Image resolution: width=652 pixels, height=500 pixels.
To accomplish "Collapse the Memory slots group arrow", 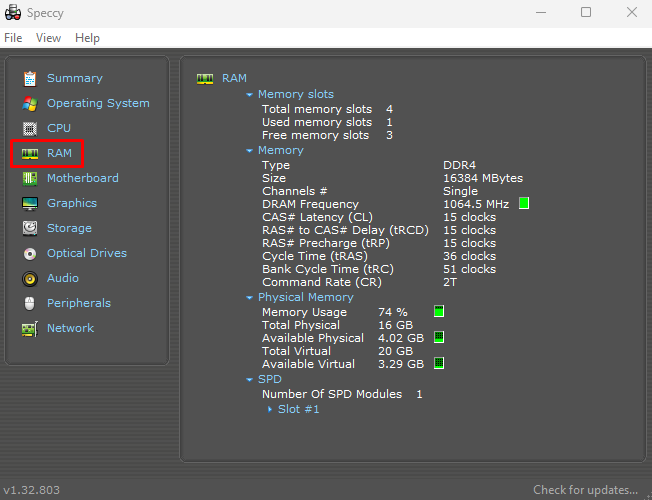I will pyautogui.click(x=249, y=95).
